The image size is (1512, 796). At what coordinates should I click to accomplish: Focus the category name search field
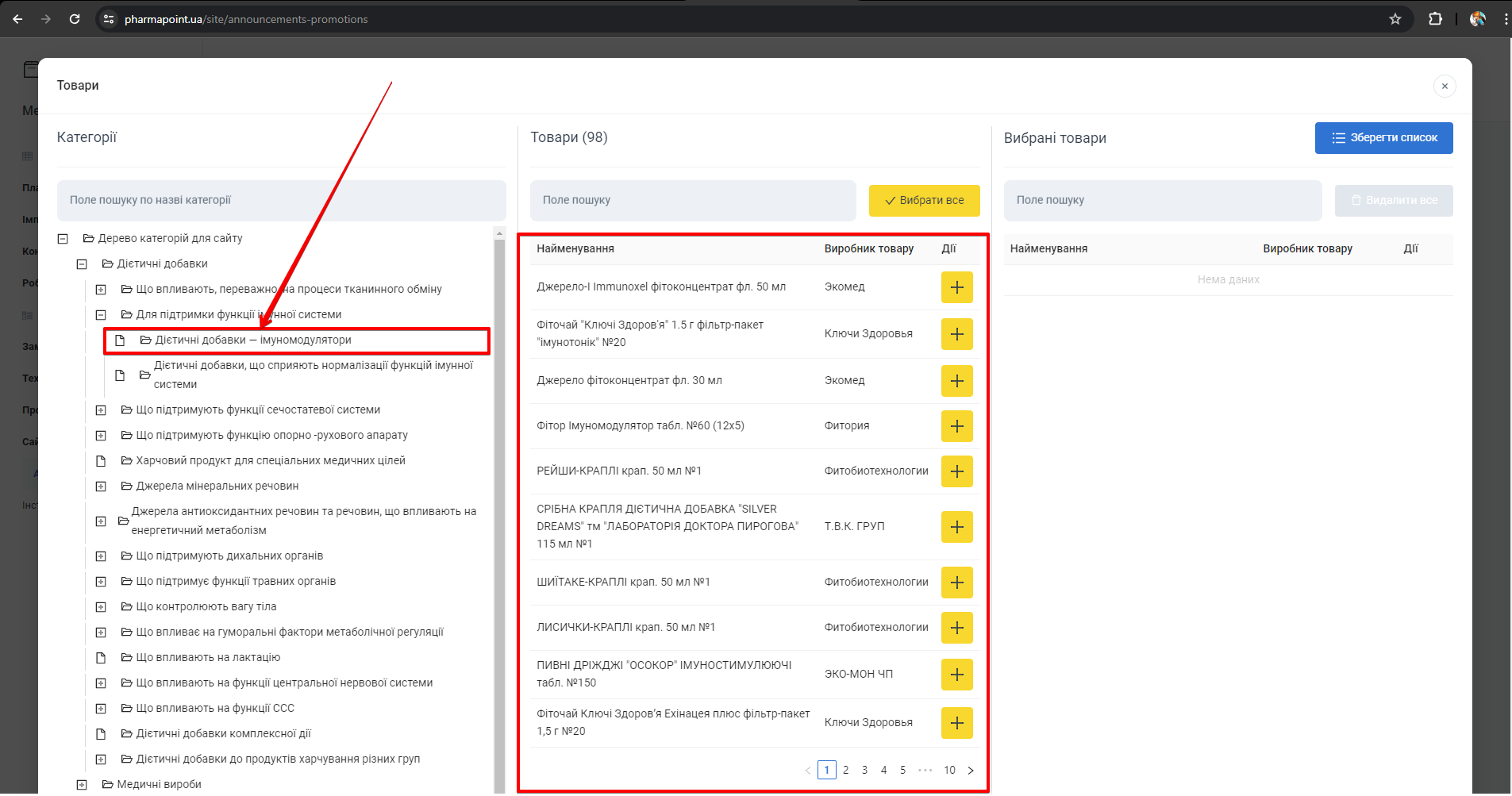[281, 201]
